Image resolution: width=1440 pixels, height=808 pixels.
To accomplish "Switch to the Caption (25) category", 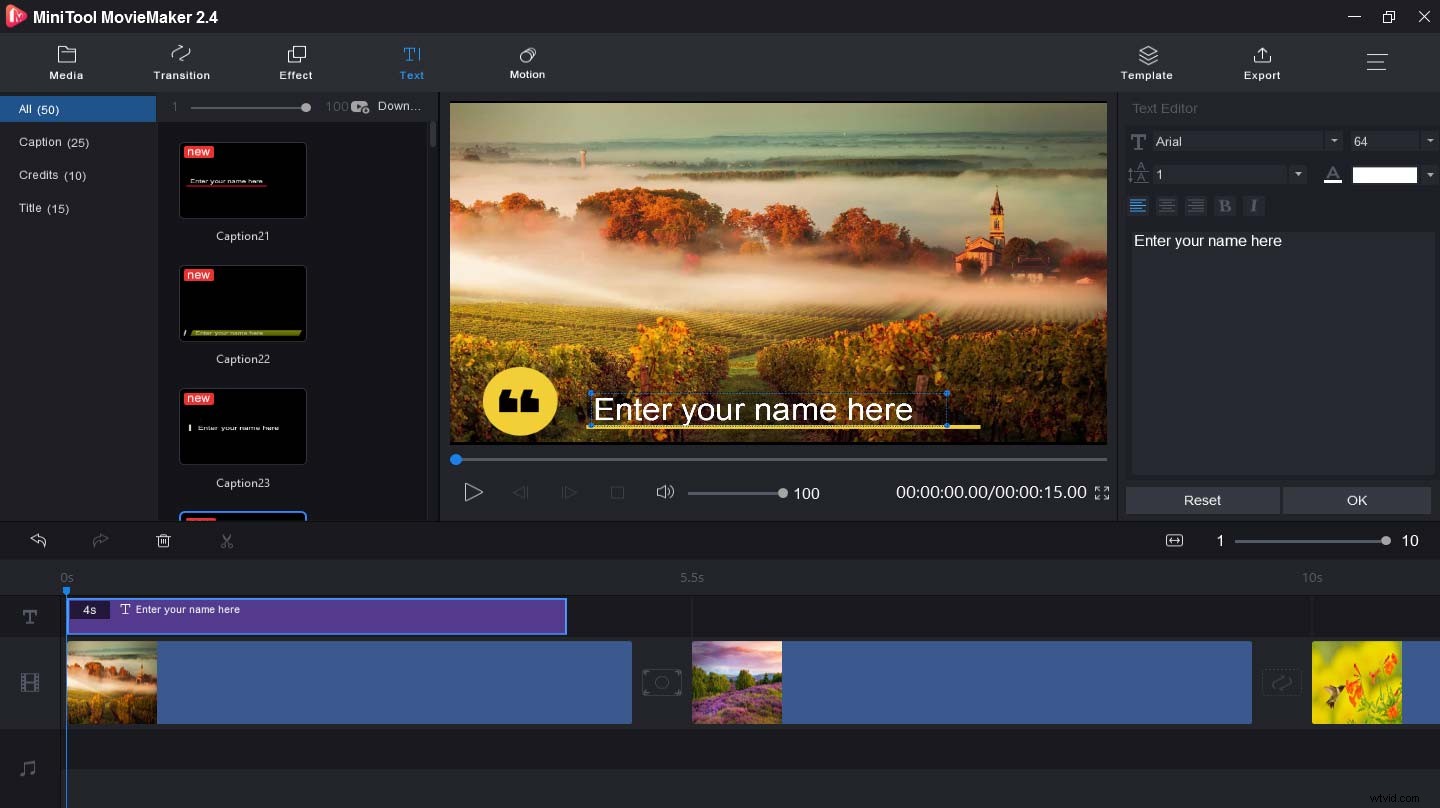I will click(54, 142).
